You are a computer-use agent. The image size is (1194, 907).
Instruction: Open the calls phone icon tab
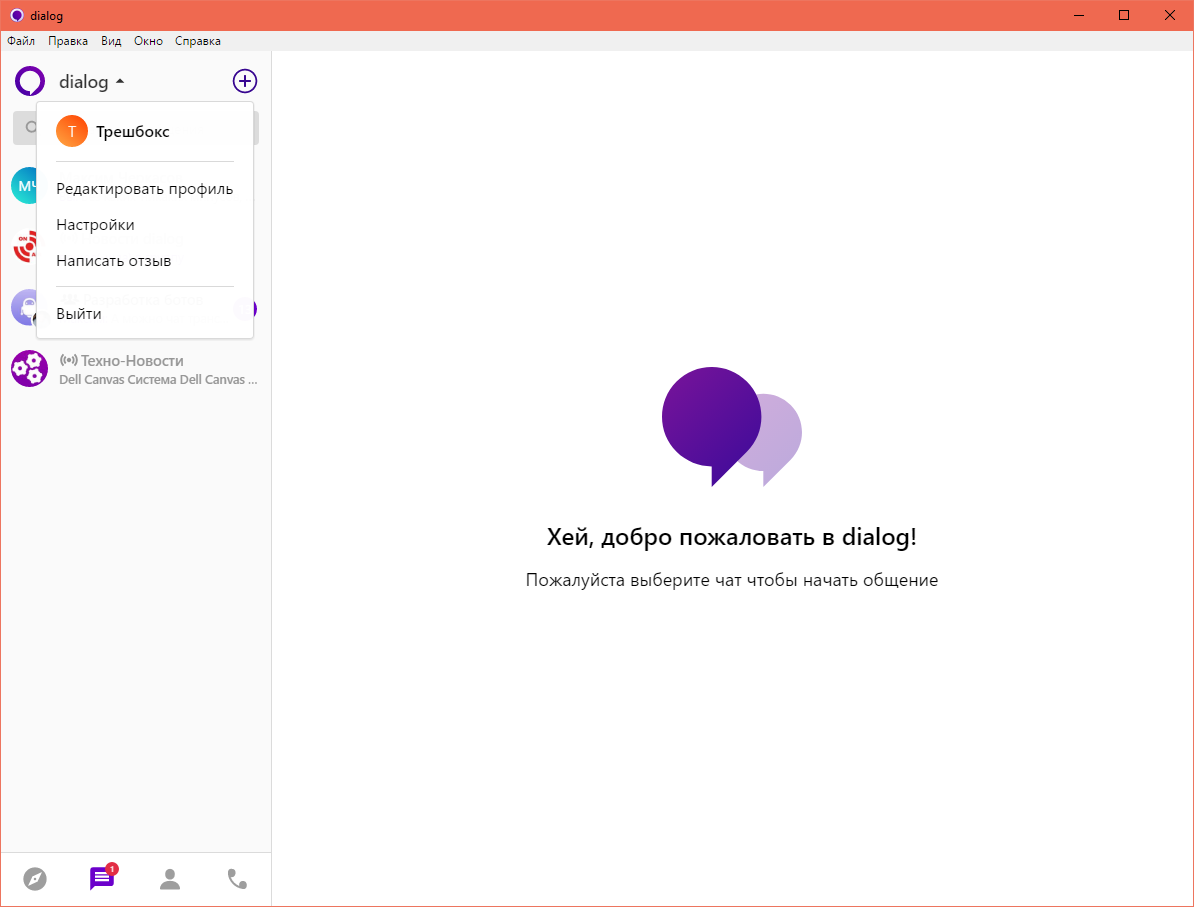pyautogui.click(x=237, y=879)
